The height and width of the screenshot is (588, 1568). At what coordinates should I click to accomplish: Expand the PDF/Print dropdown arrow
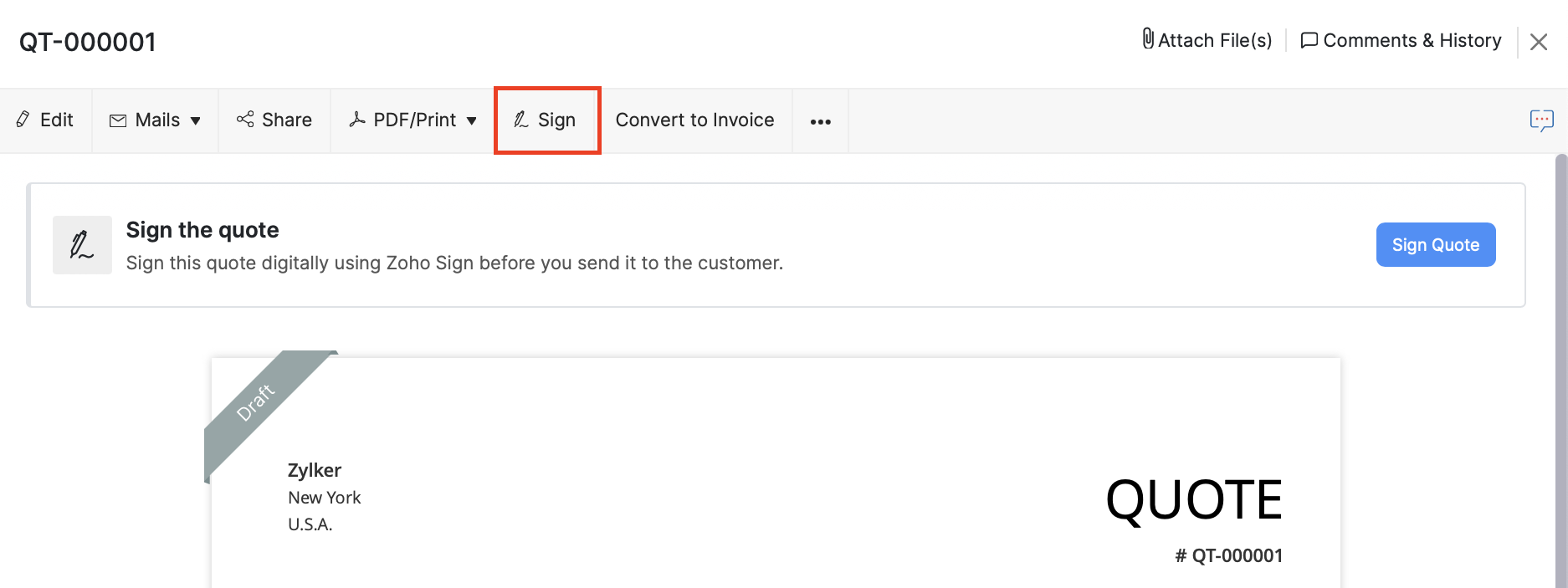(472, 120)
